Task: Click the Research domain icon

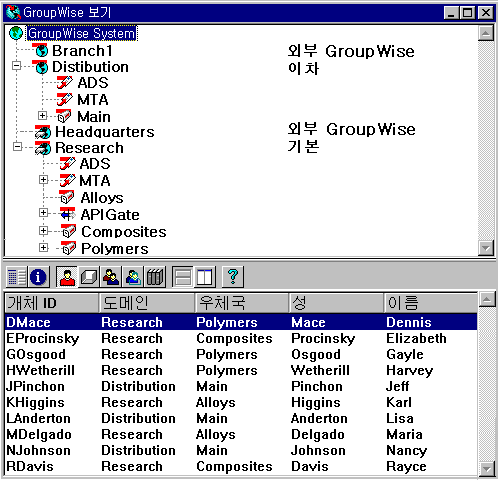Action: pos(43,148)
